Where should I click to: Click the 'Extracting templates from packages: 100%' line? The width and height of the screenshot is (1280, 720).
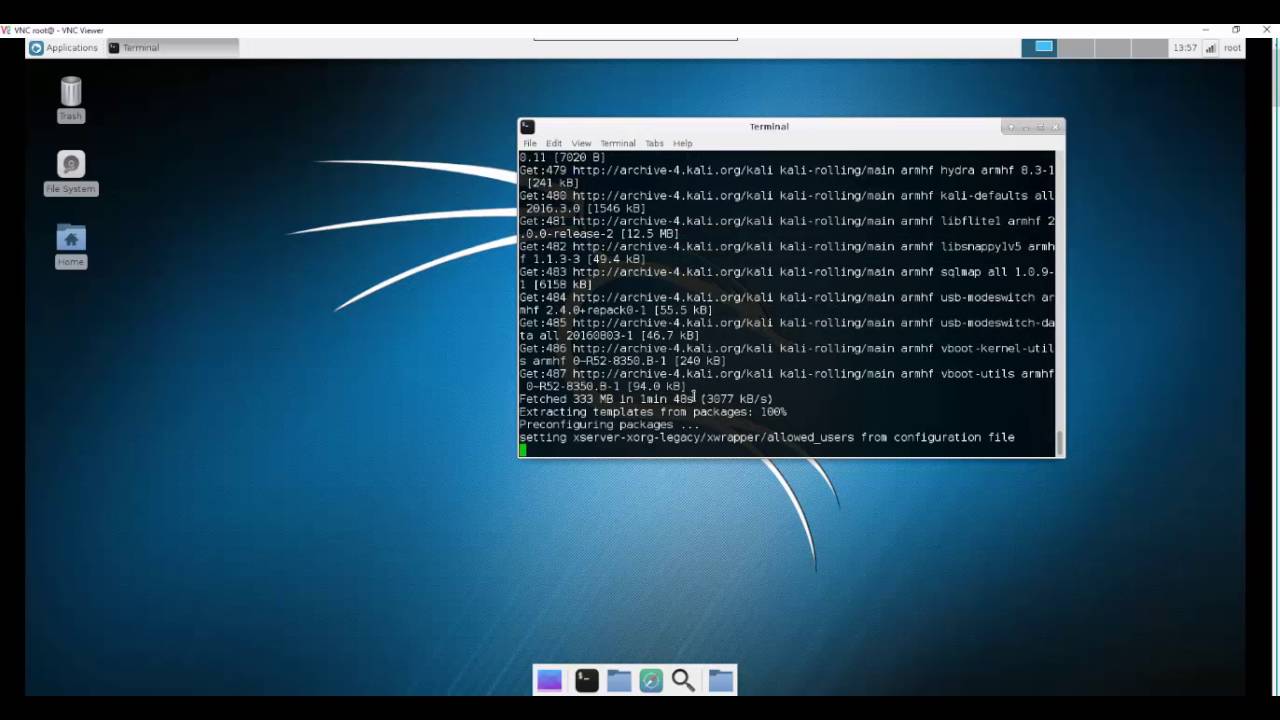652,412
